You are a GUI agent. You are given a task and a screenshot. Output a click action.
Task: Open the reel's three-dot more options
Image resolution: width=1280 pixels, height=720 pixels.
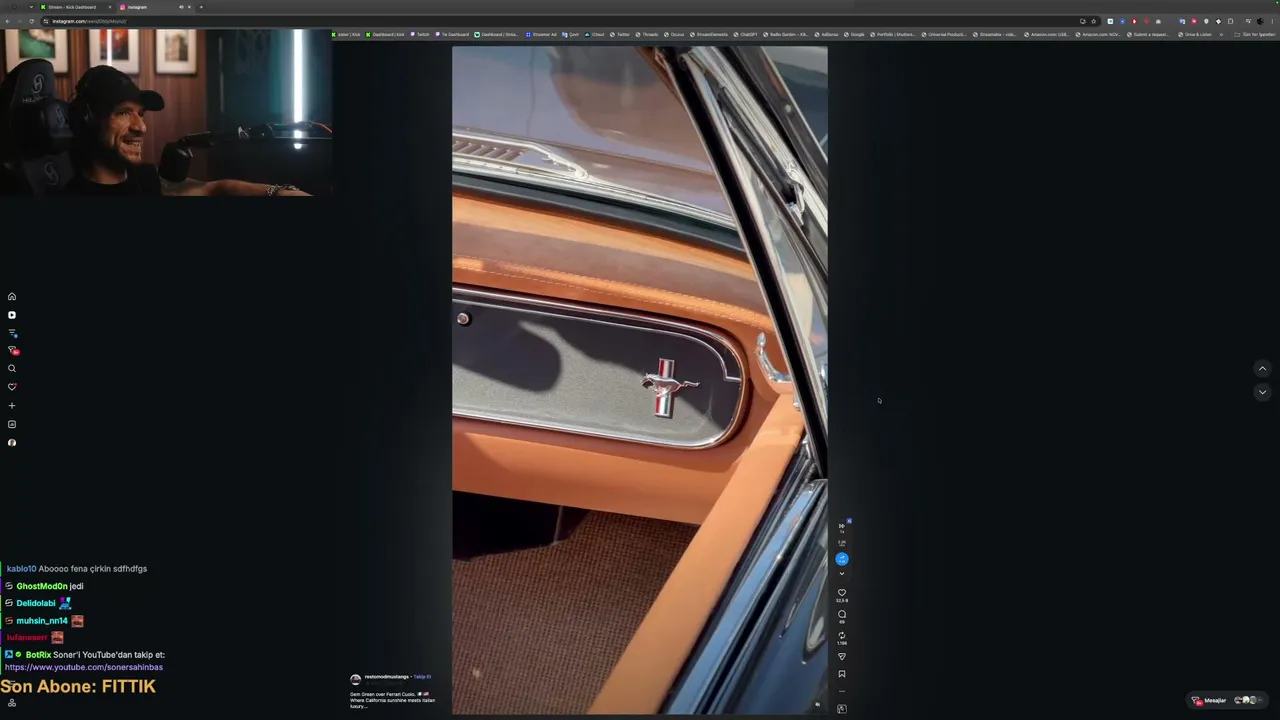click(x=842, y=691)
